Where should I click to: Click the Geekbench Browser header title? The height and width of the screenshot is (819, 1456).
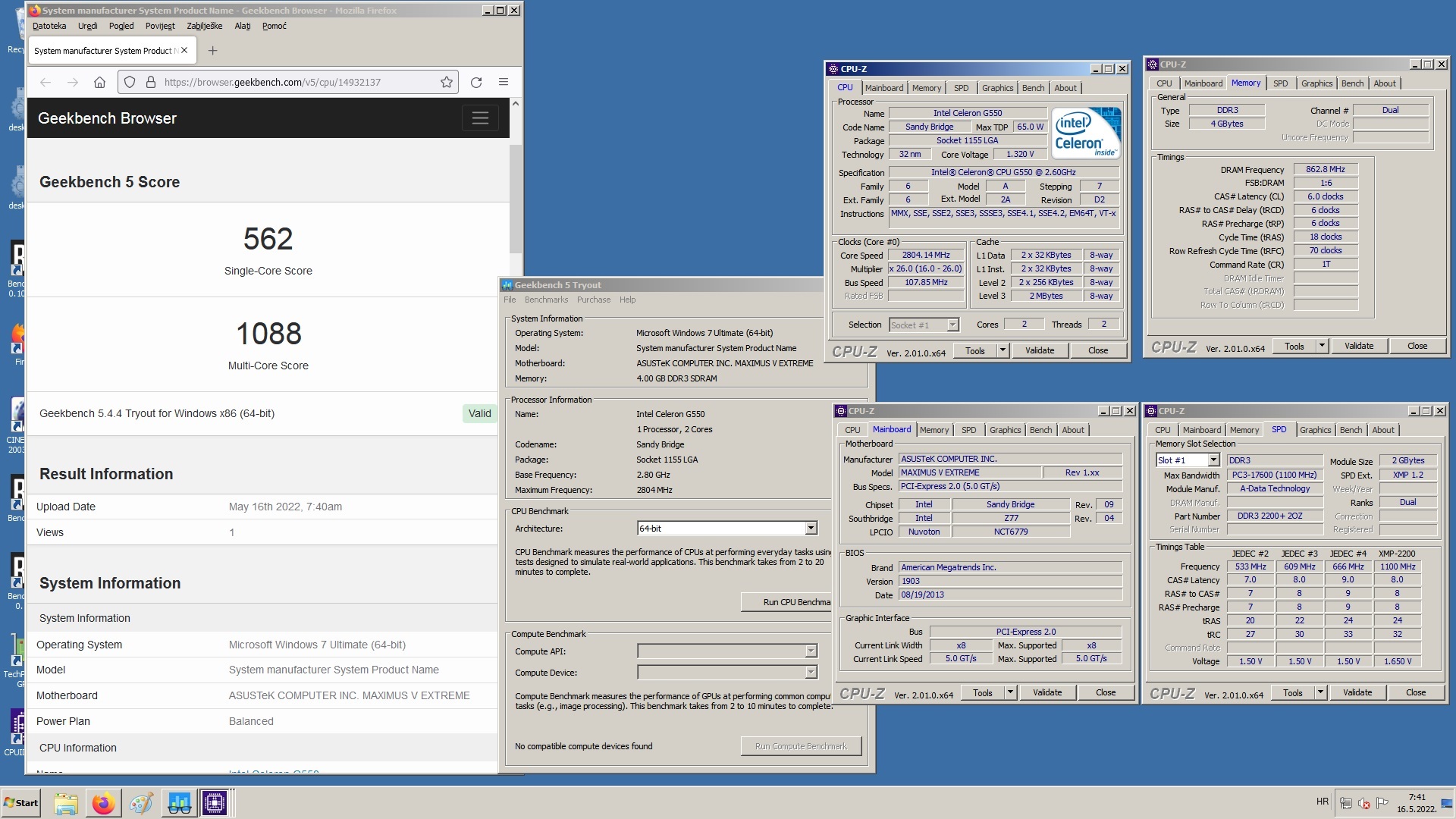(x=107, y=118)
